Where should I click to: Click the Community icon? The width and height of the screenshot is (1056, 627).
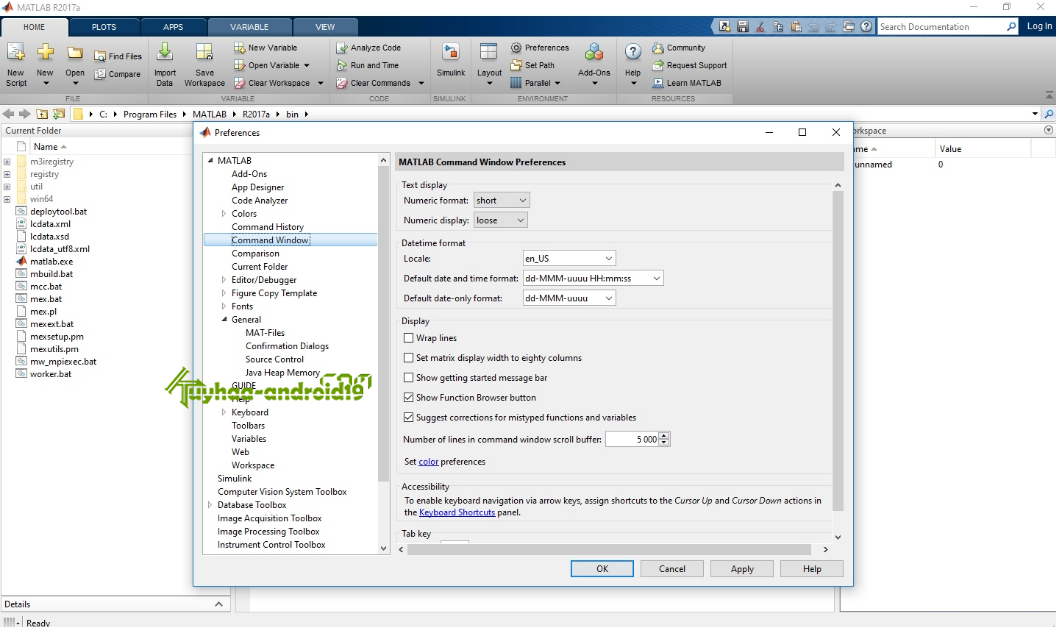click(x=658, y=48)
